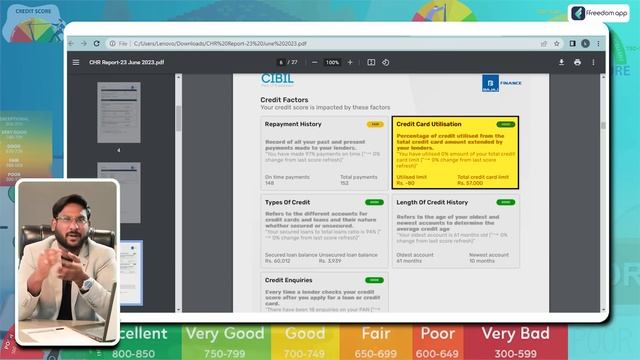This screenshot has height=360, width=640.
Task: Click the 'On time payments' label
Action: coord(287,177)
